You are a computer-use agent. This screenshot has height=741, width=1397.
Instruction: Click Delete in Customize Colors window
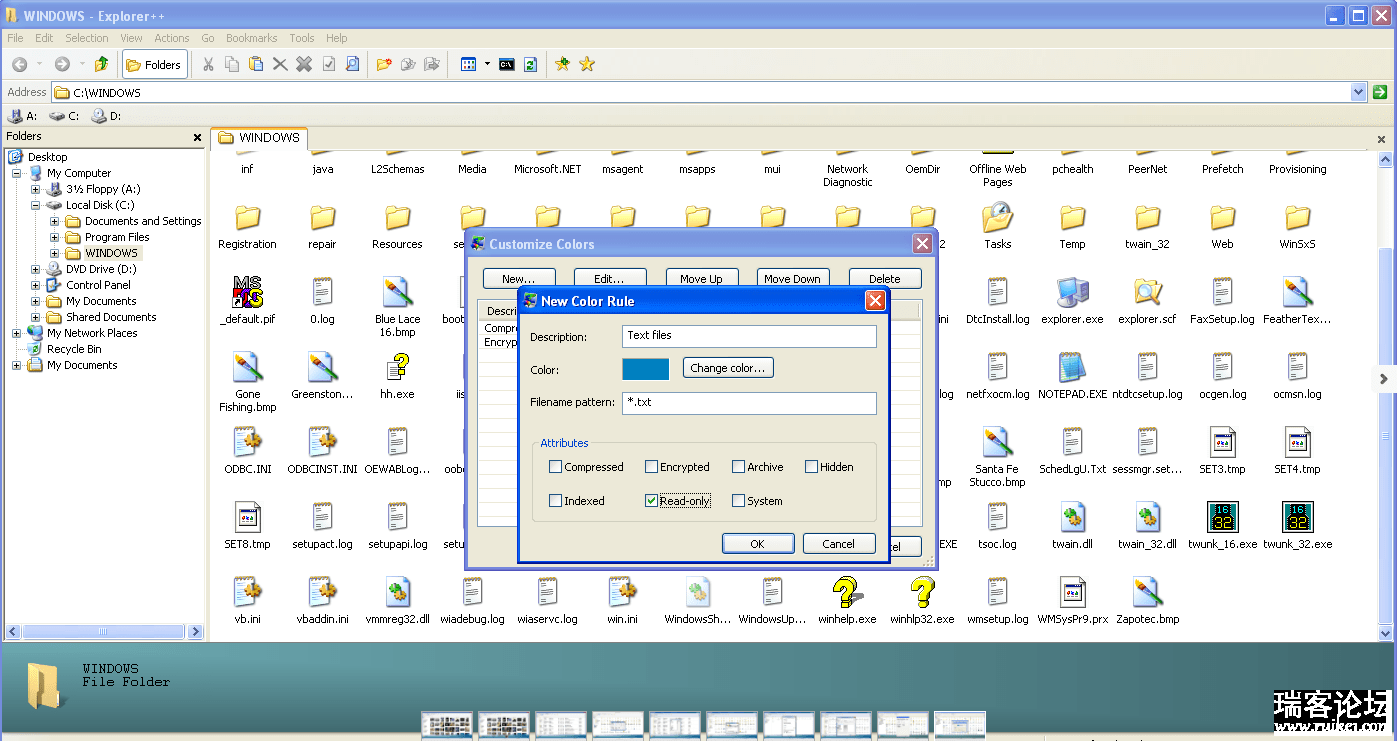(885, 279)
